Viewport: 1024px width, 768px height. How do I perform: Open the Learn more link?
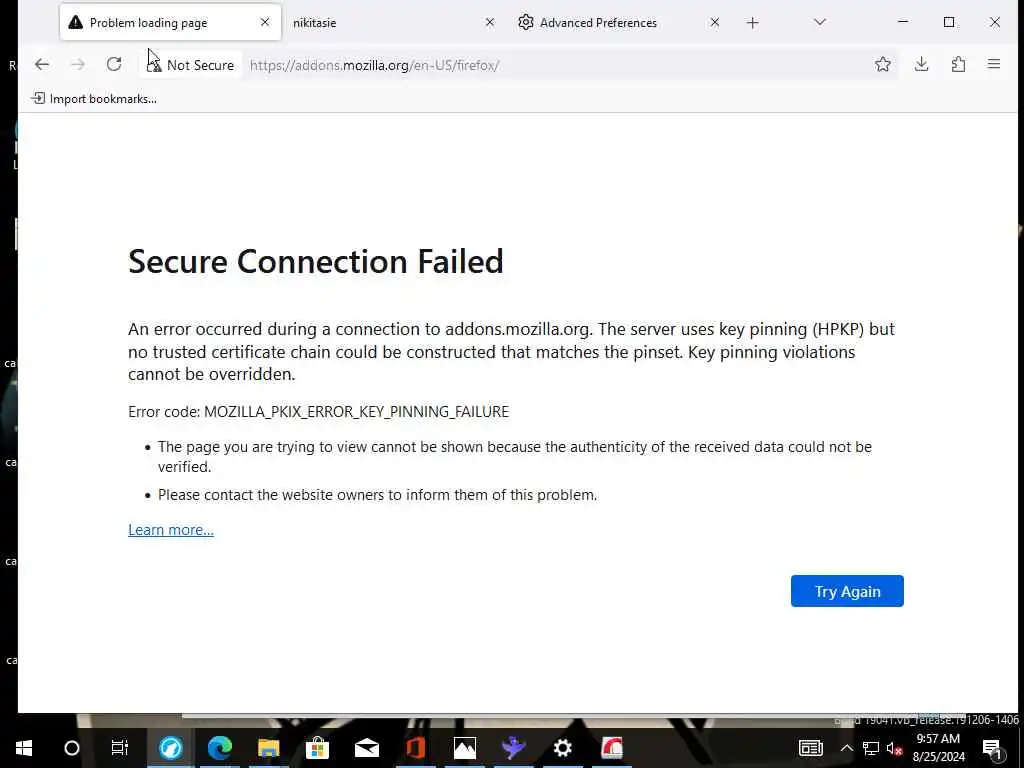(171, 530)
